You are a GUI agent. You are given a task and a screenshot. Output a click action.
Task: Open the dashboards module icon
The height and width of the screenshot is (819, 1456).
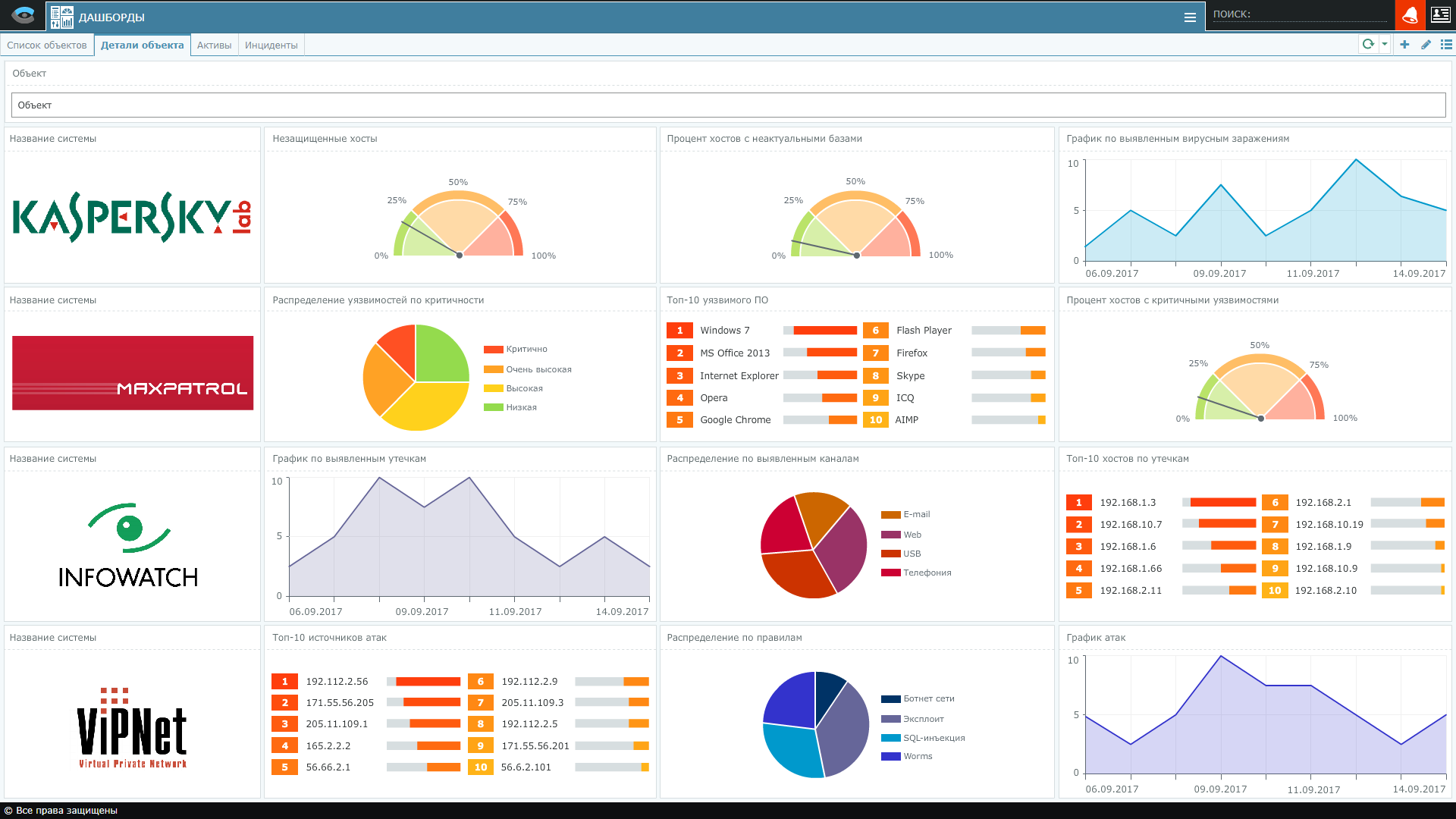point(62,17)
